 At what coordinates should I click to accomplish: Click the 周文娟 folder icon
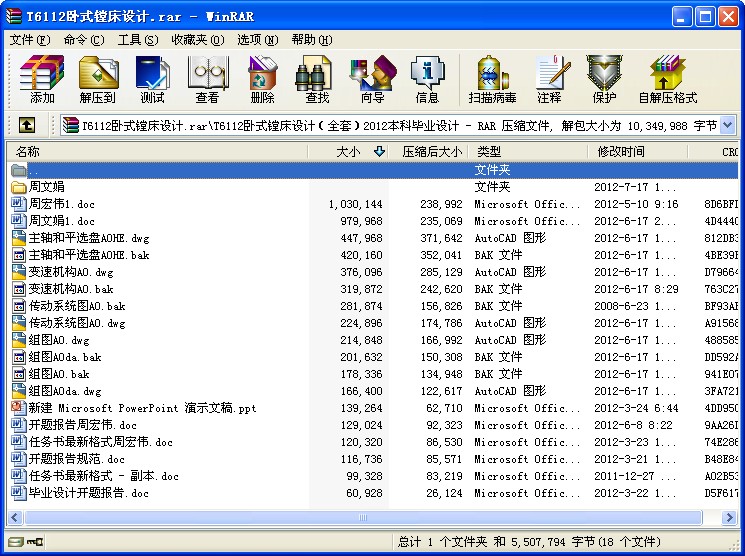[19, 187]
